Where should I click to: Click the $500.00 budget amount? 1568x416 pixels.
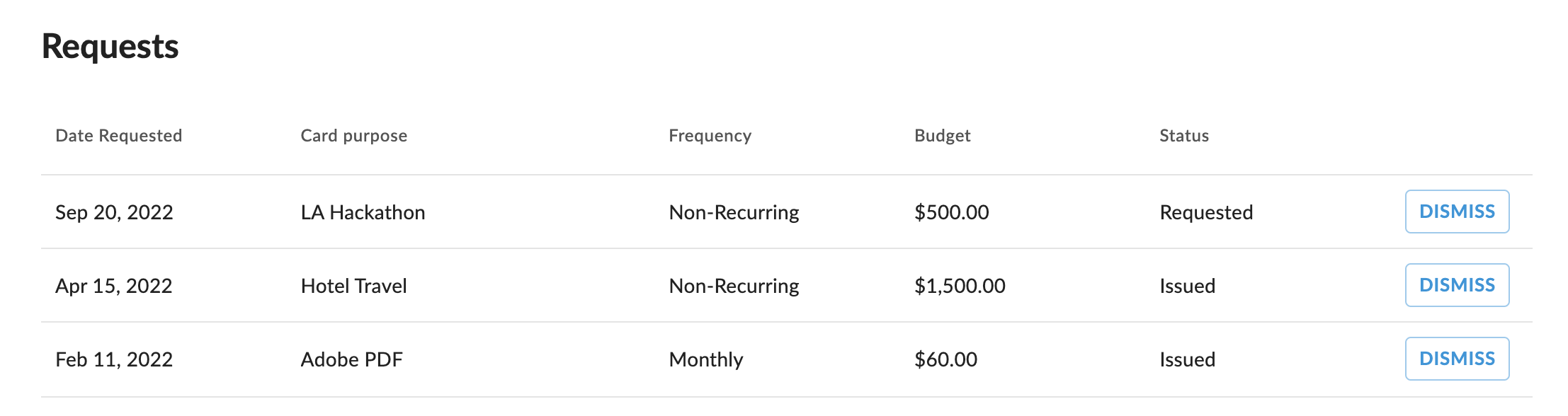click(x=951, y=212)
